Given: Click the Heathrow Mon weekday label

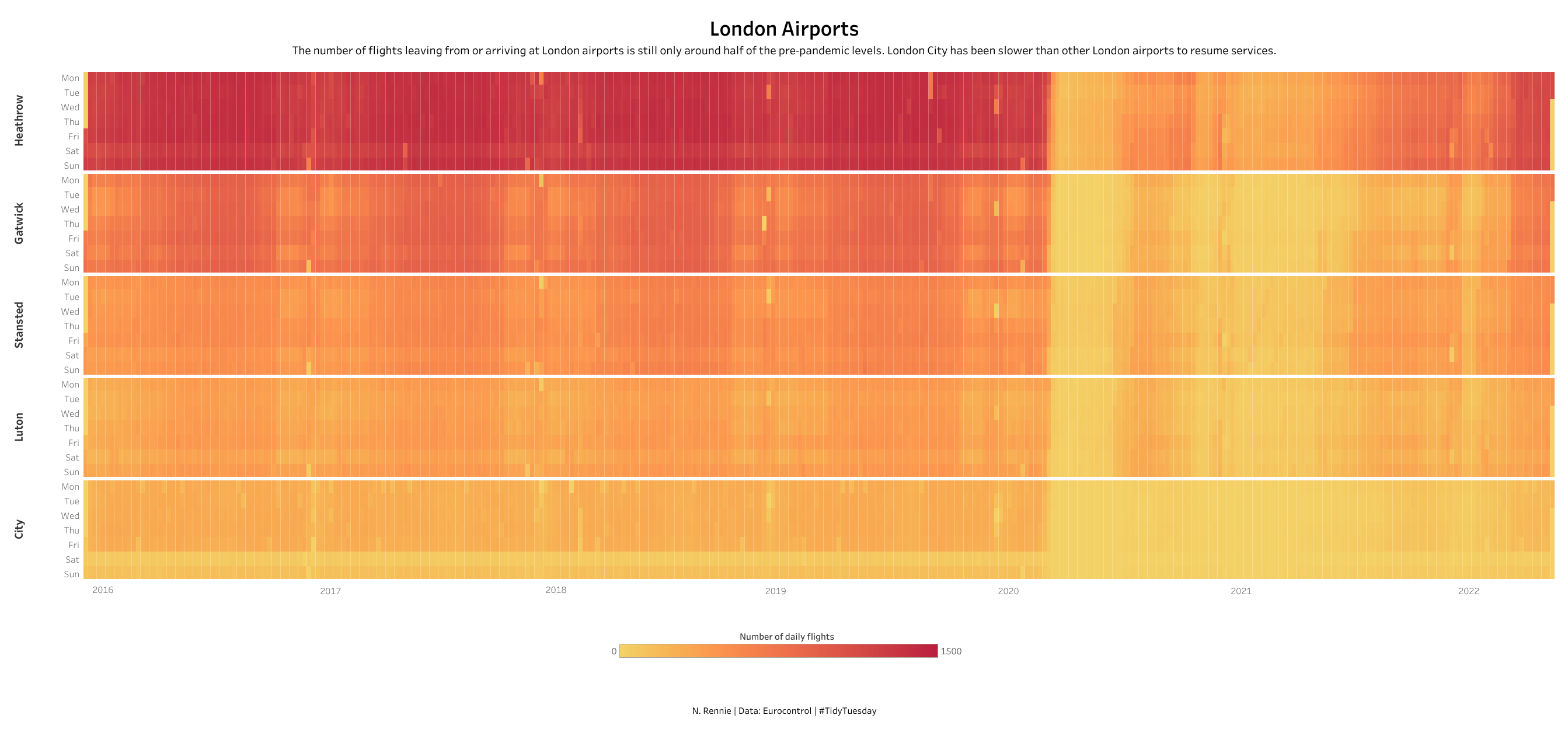Looking at the screenshot, I should [70, 78].
